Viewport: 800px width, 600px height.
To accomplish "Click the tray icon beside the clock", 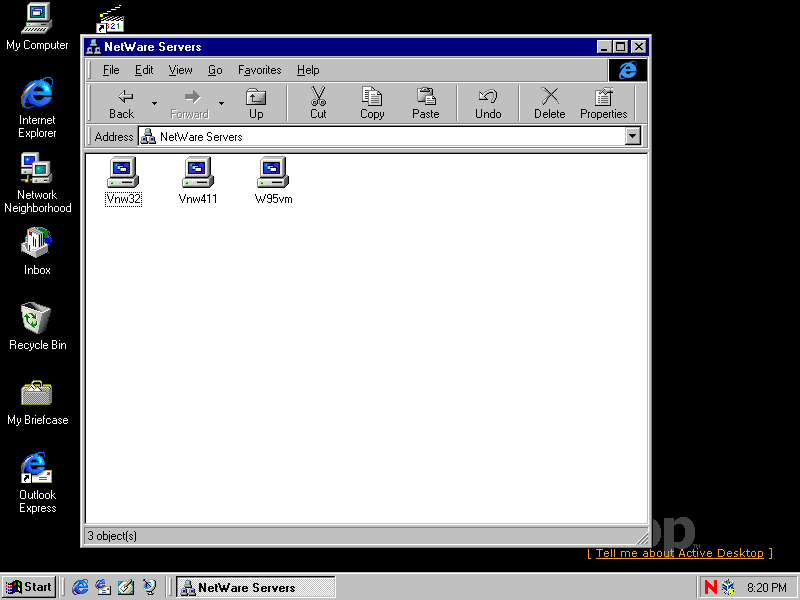I will [729, 587].
